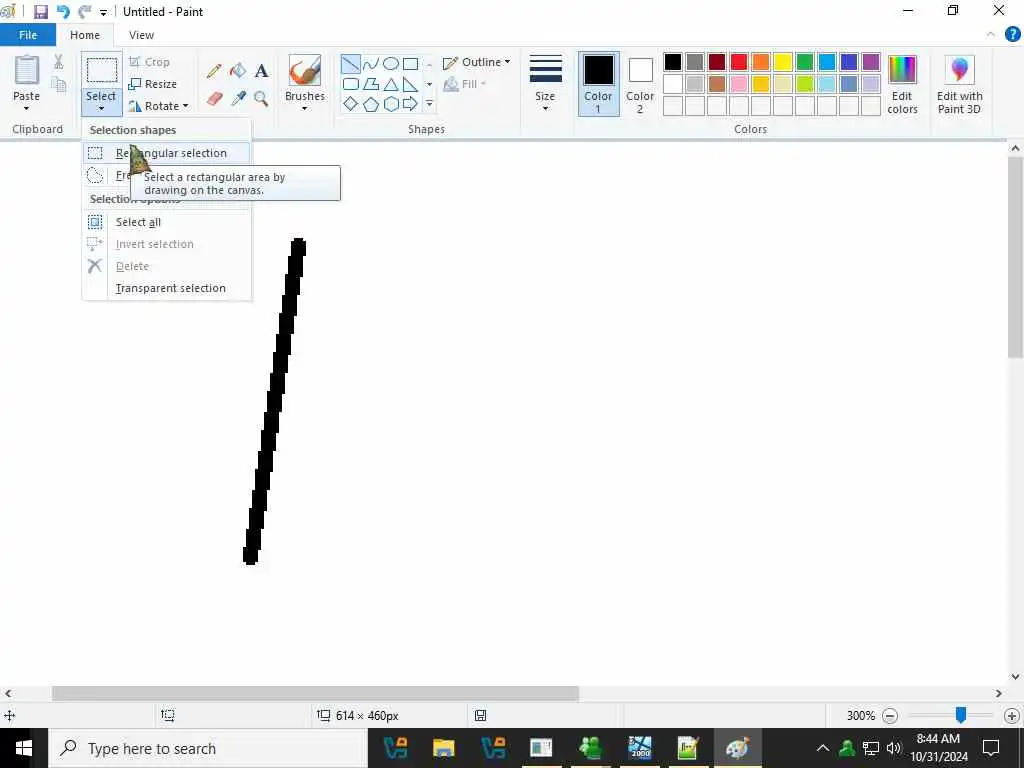Click the Resize button
The height and width of the screenshot is (768, 1024).
click(153, 84)
